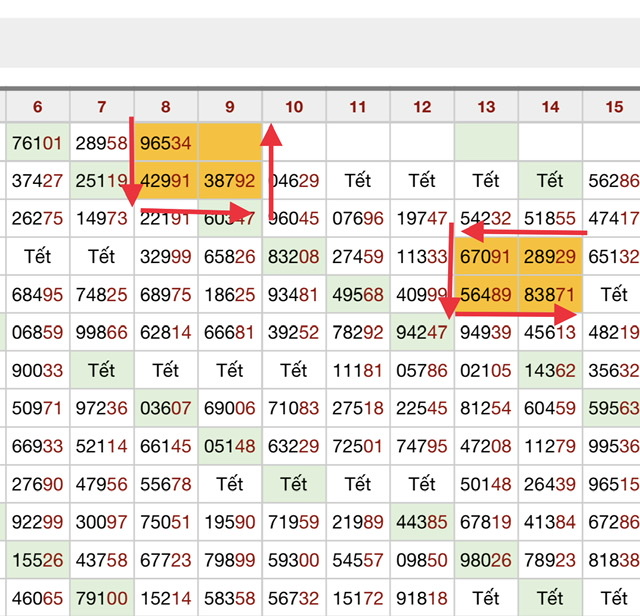Viewport: 640px width, 616px height.
Task: Select column header 6
Action: [x=38, y=107]
